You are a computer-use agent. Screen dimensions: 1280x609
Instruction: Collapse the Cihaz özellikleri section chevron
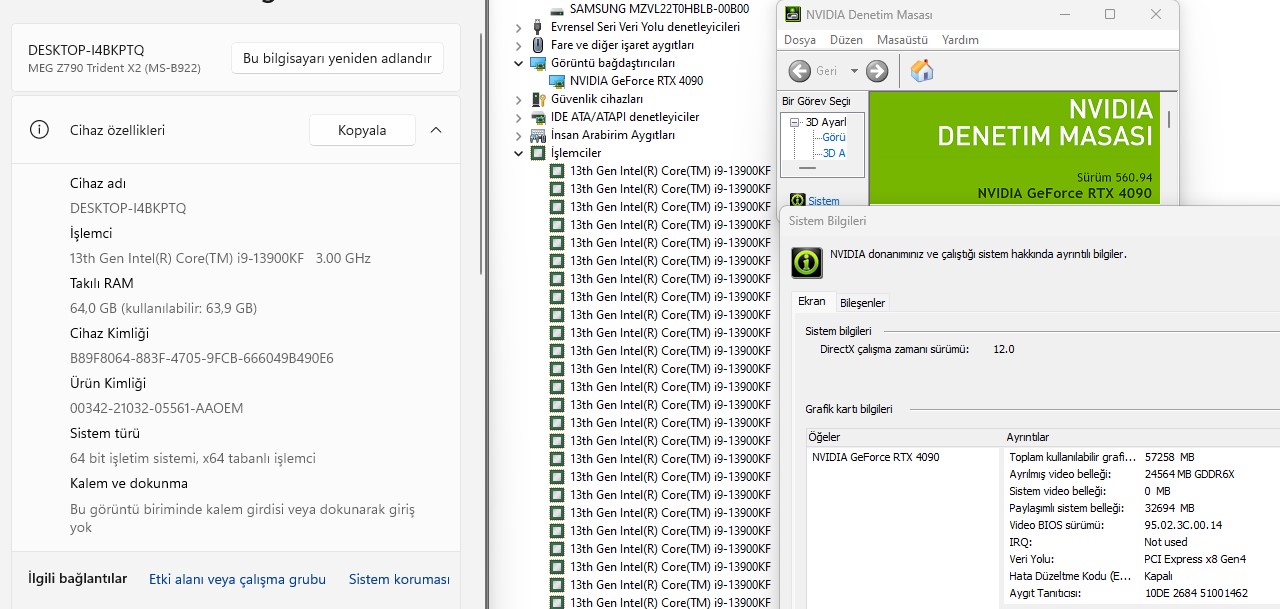coord(436,130)
